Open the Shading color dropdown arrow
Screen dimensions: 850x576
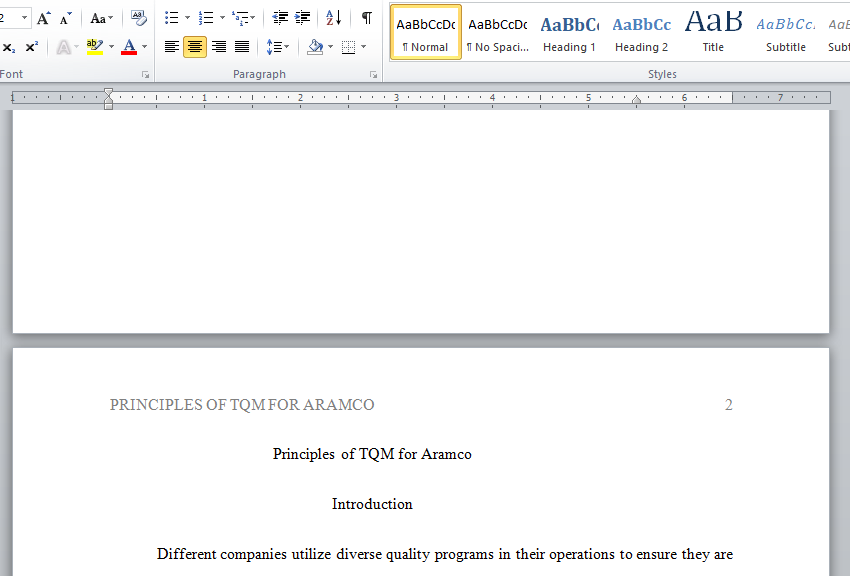point(331,48)
